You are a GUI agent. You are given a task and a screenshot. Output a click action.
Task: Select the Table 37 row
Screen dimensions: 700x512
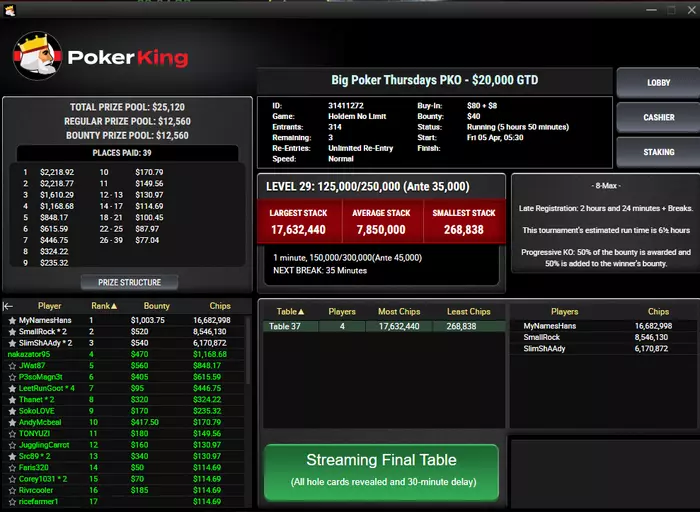(x=384, y=326)
